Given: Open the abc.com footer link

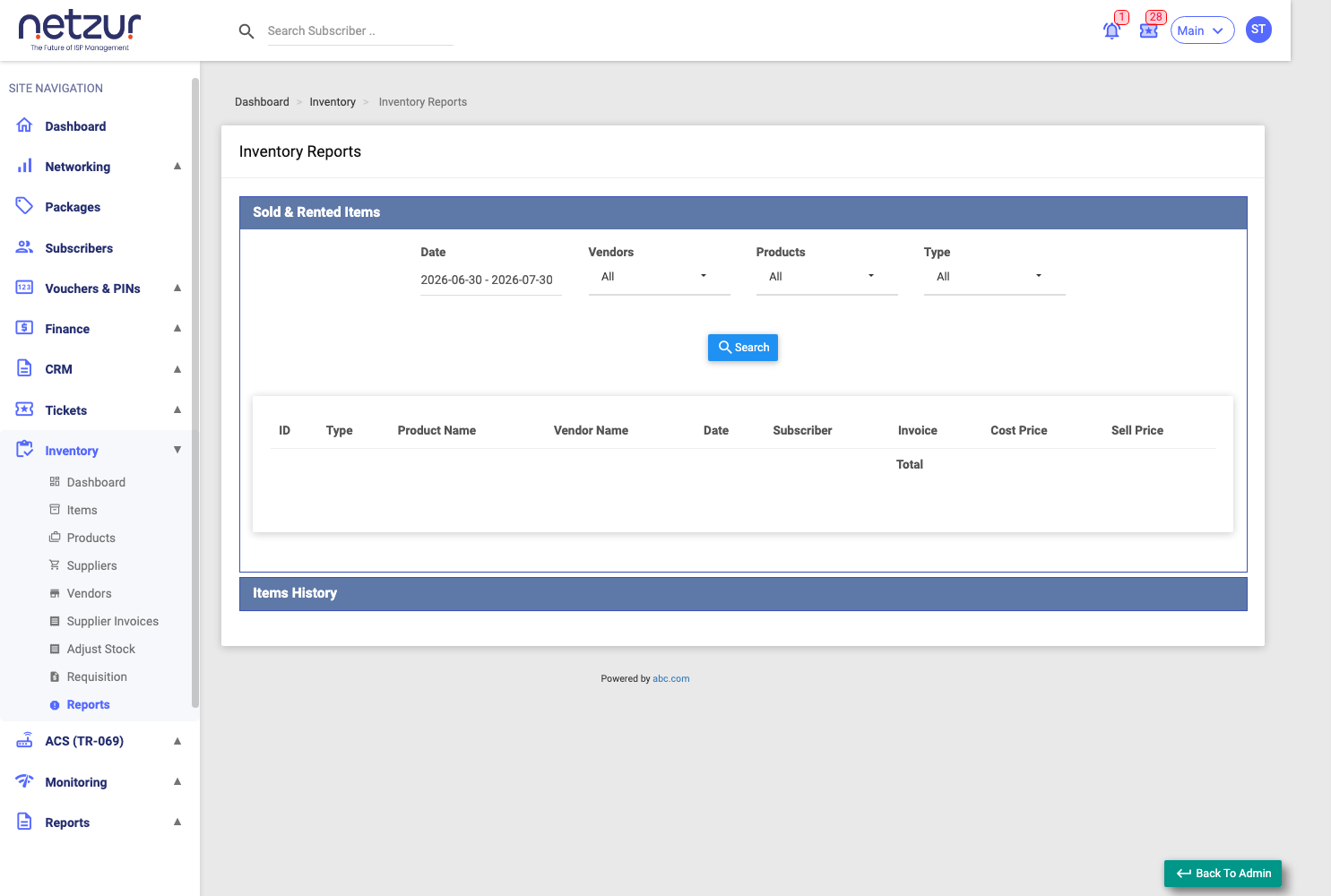Looking at the screenshot, I should 671,678.
